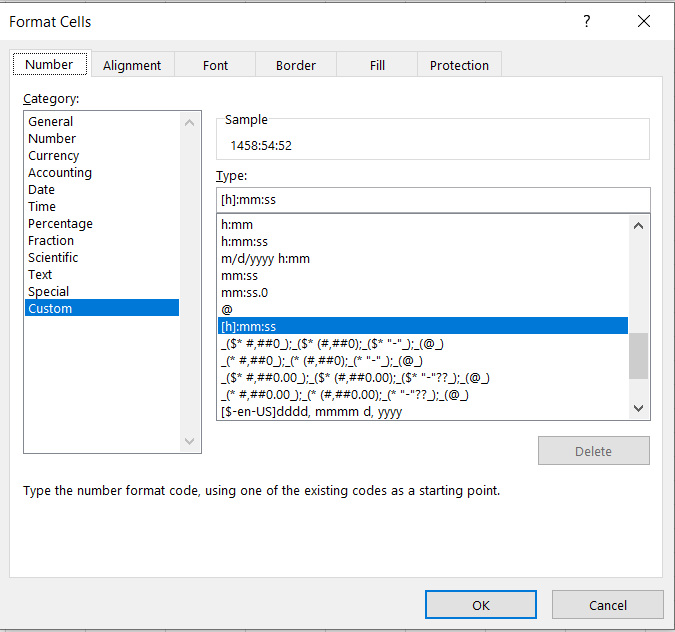Switch to the Alignment tab
The height and width of the screenshot is (632, 675).
point(131,65)
